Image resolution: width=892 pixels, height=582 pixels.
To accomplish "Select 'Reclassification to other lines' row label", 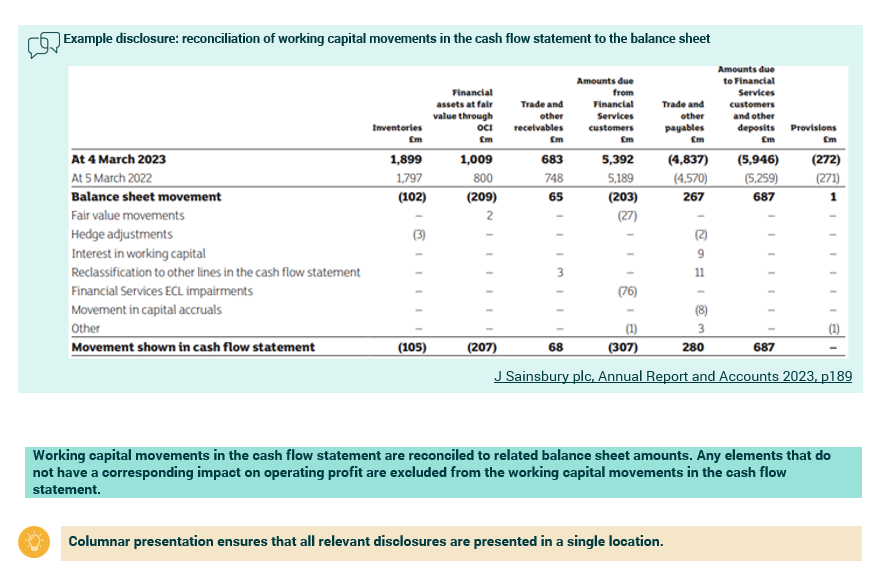I will (x=216, y=273).
